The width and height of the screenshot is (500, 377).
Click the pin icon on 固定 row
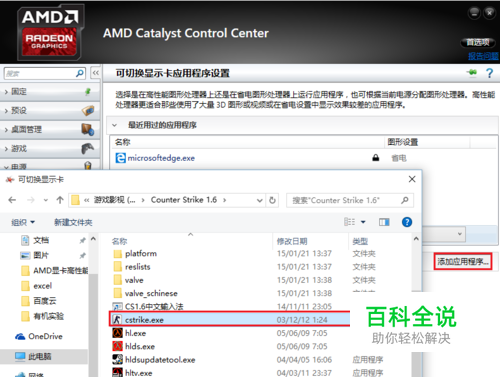point(88,91)
